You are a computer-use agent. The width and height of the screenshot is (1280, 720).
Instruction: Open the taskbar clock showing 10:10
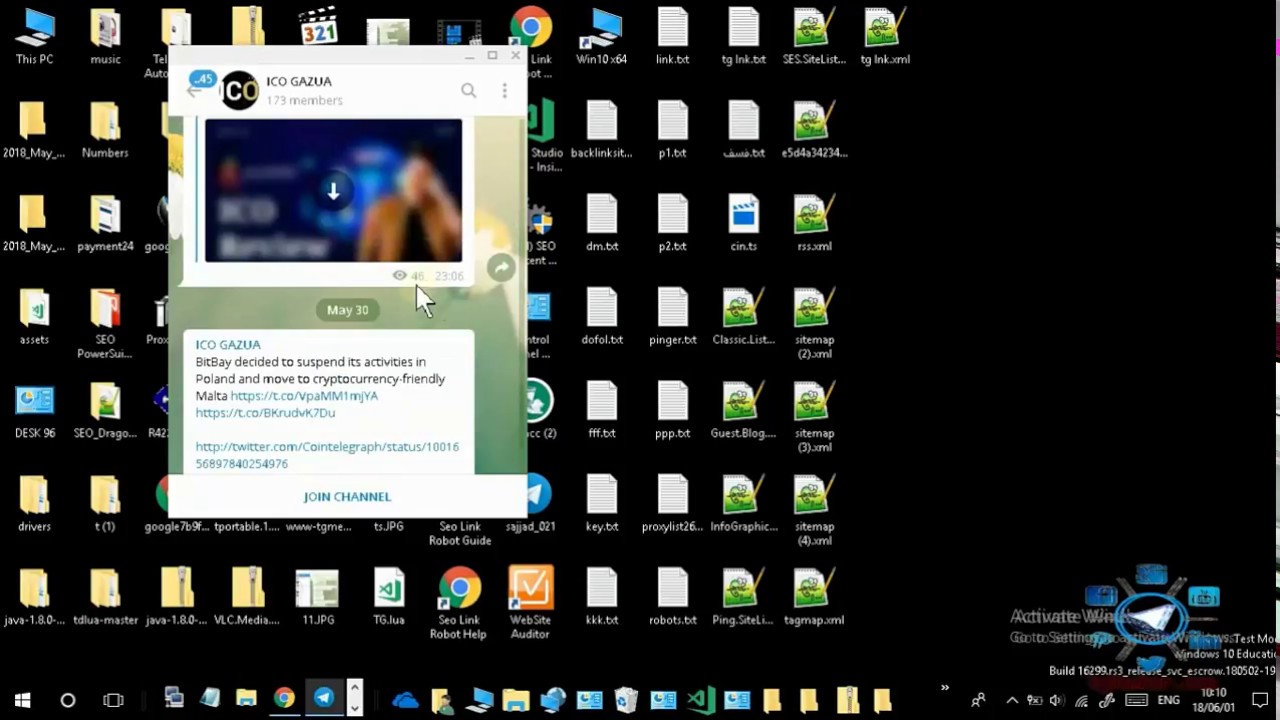pyautogui.click(x=1214, y=700)
